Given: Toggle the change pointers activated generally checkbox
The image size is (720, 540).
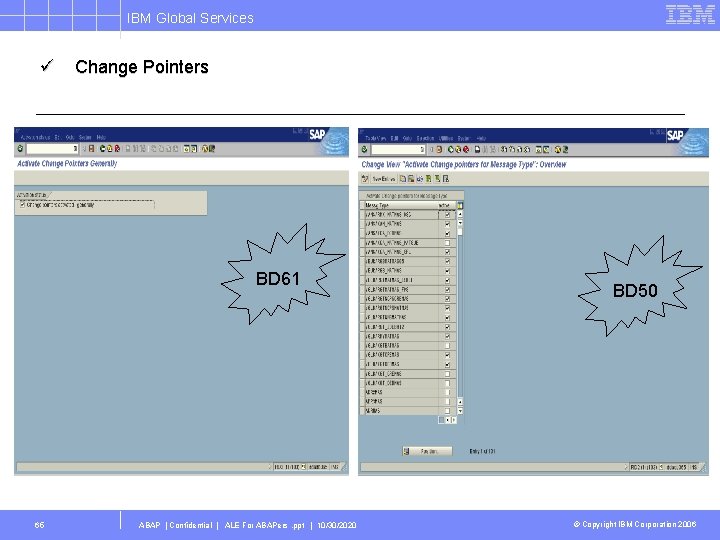Looking at the screenshot, I should pos(22,205).
